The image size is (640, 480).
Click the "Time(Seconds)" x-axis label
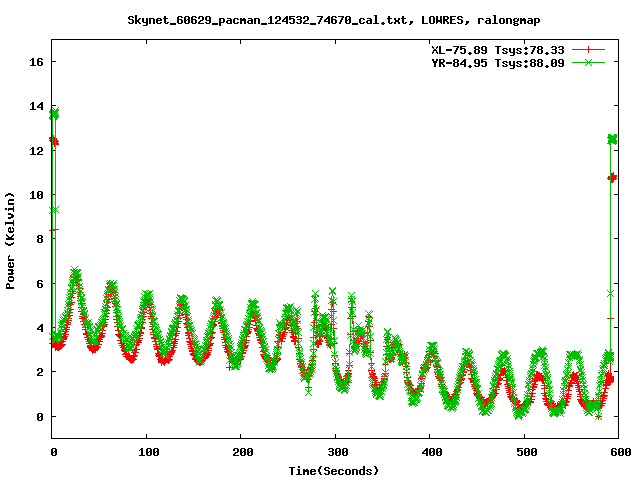pos(333,471)
